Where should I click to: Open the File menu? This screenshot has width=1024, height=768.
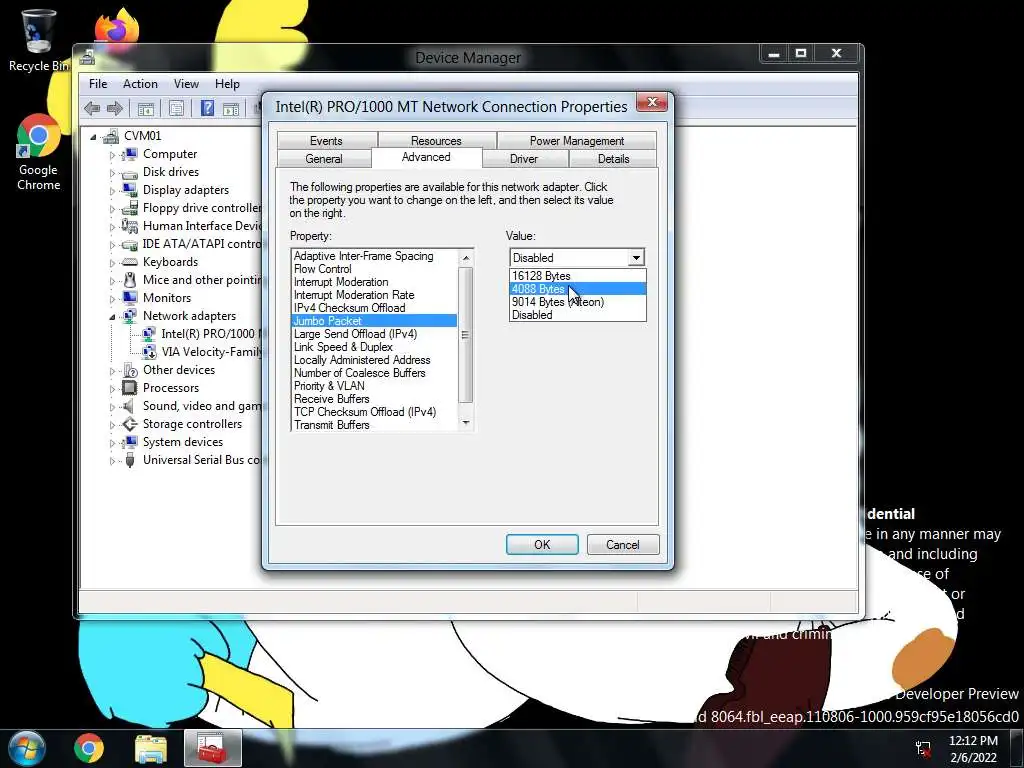[98, 84]
